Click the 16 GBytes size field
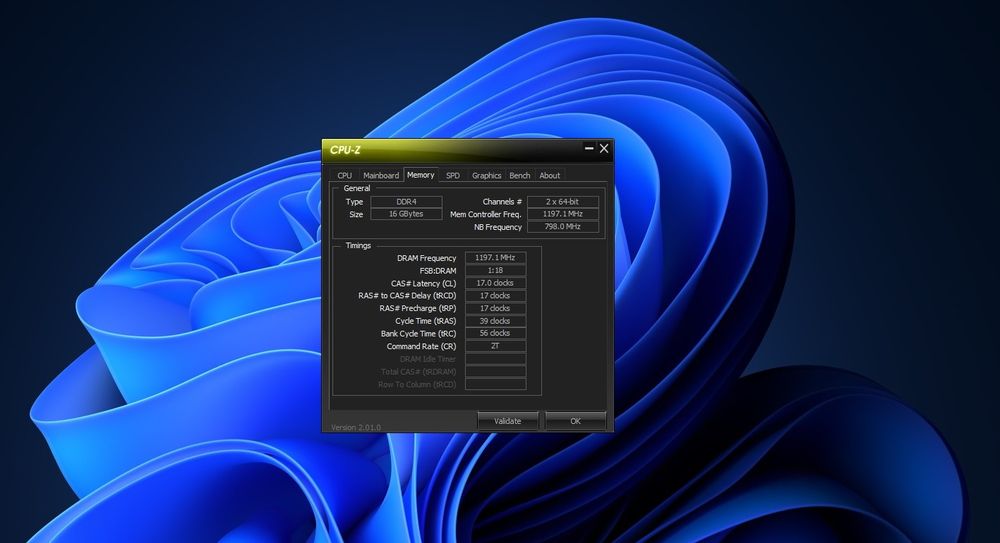This screenshot has height=543, width=1000. coord(406,214)
